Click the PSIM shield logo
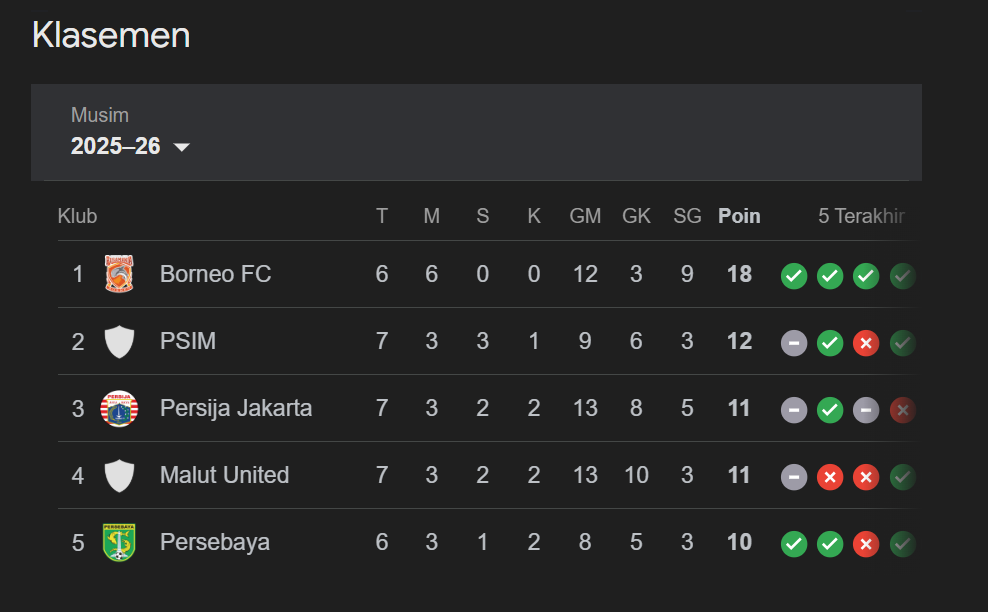This screenshot has width=988, height=612. pos(119,342)
